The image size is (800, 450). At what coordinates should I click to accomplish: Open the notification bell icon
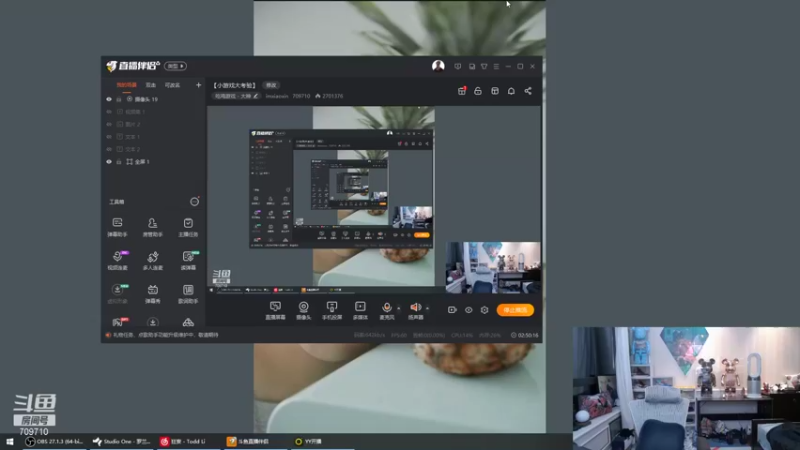coord(511,91)
